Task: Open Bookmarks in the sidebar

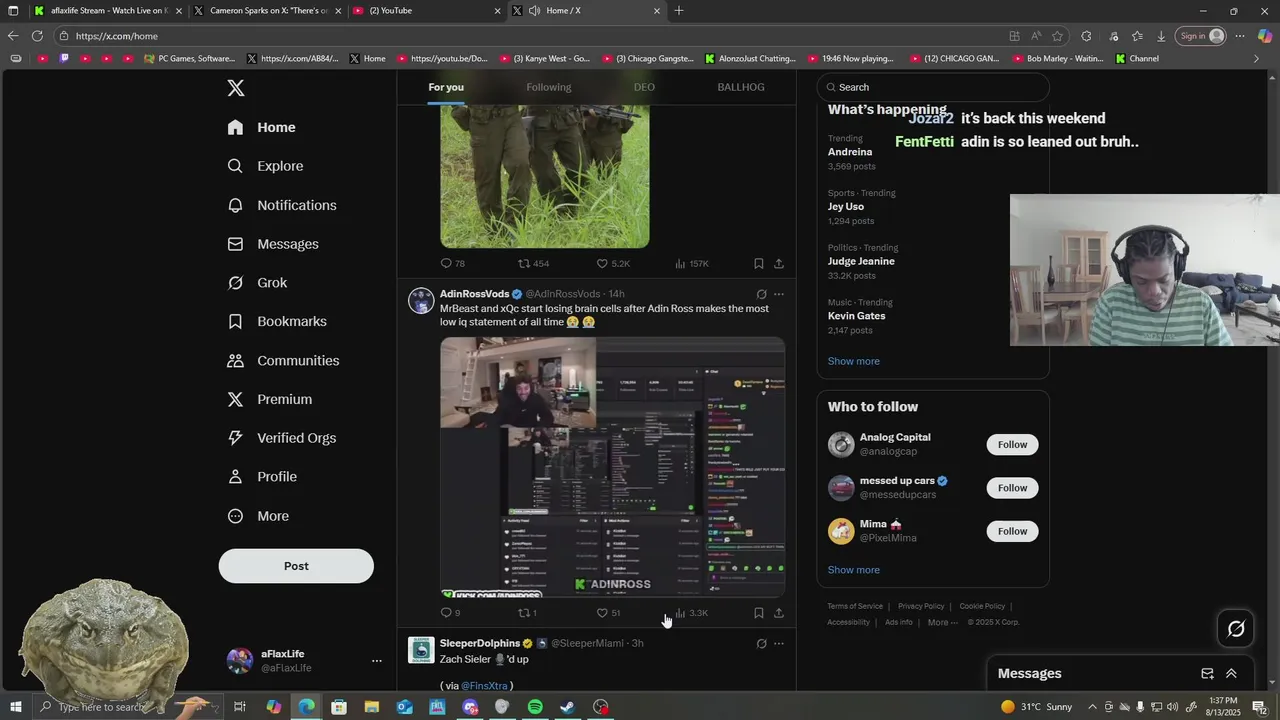Action: pyautogui.click(x=277, y=321)
